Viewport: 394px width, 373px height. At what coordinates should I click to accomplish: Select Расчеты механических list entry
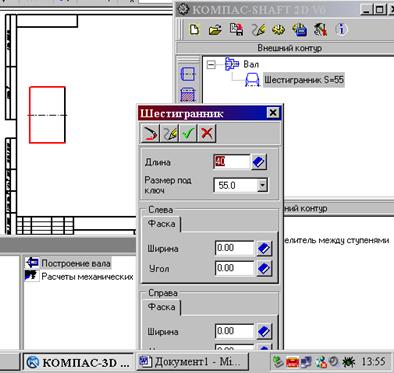point(87,276)
